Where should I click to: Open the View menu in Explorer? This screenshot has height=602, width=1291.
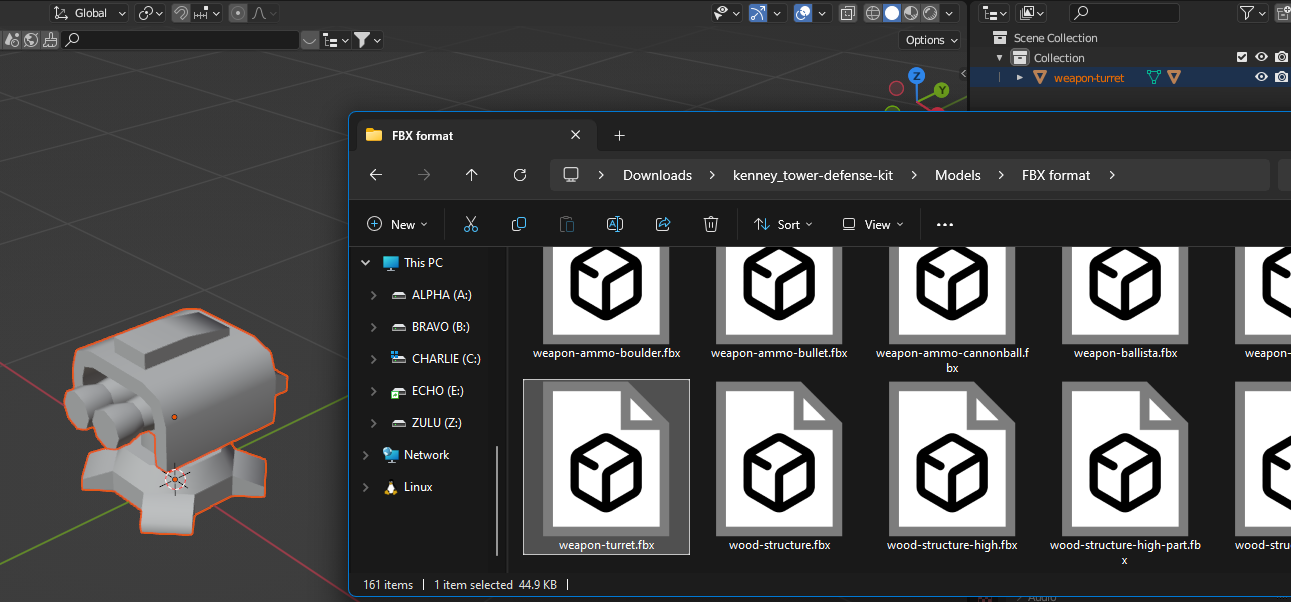pyautogui.click(x=873, y=224)
